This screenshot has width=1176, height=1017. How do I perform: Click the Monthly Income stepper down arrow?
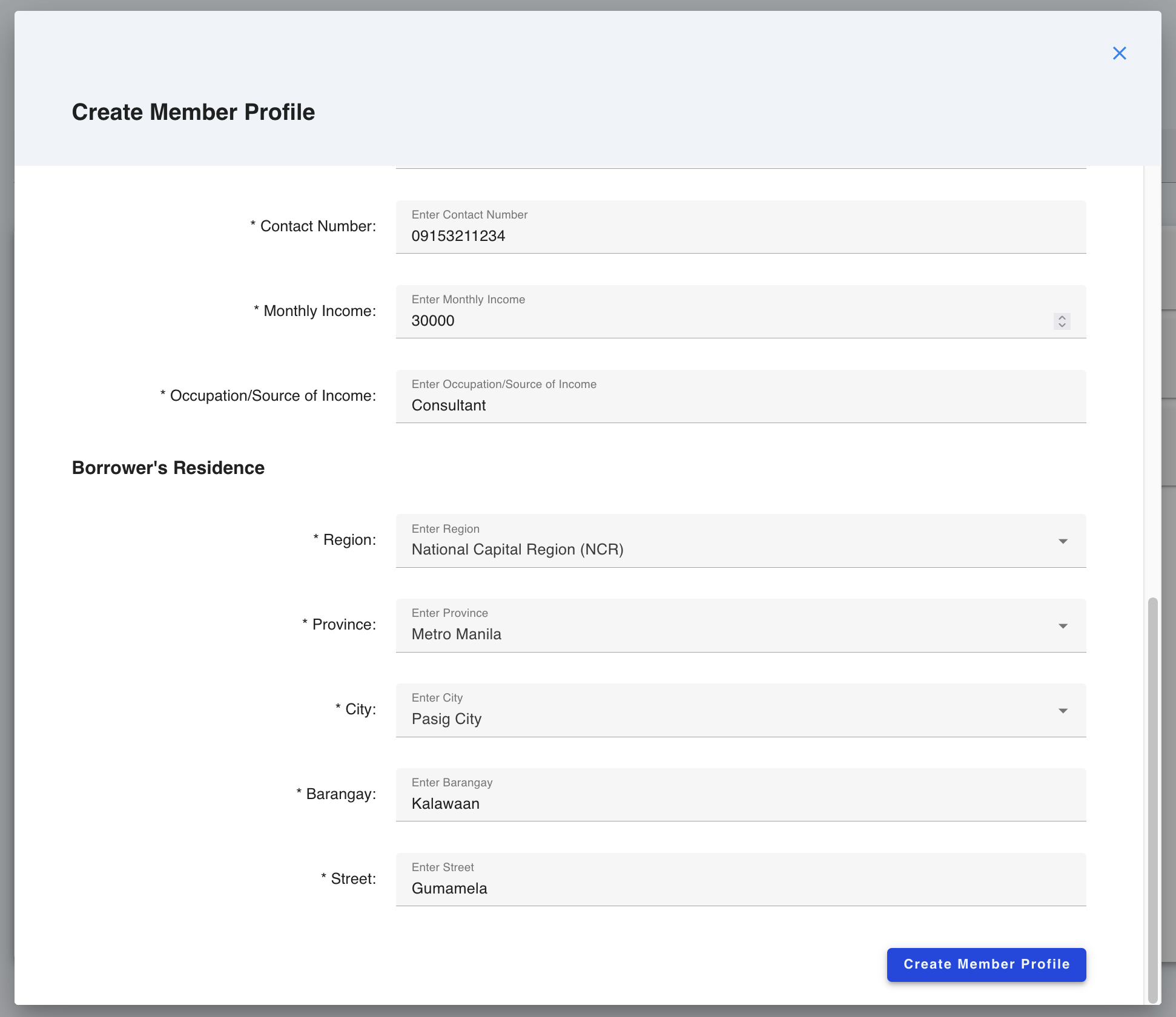[x=1062, y=326]
